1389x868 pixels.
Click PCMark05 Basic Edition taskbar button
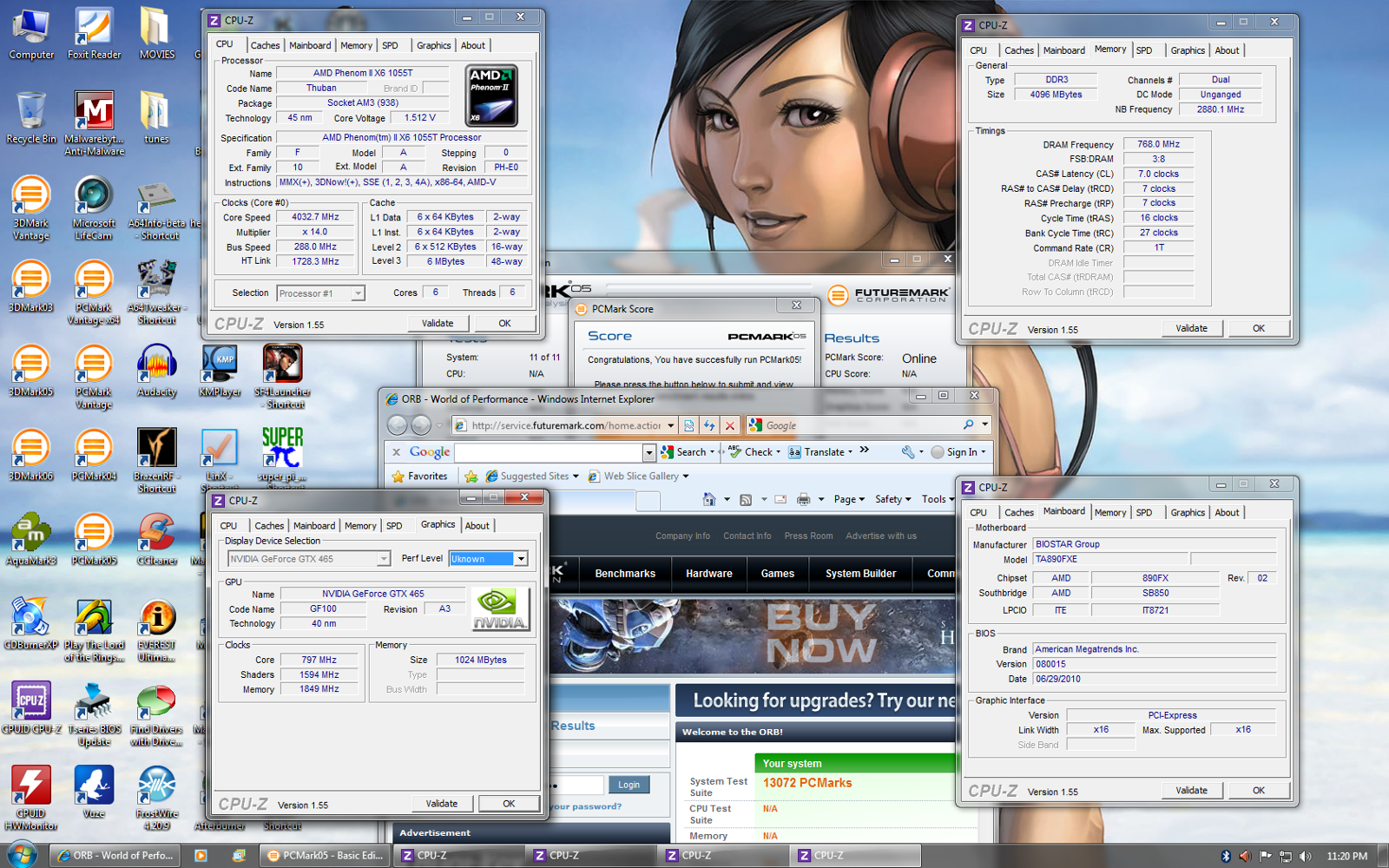[x=326, y=856]
